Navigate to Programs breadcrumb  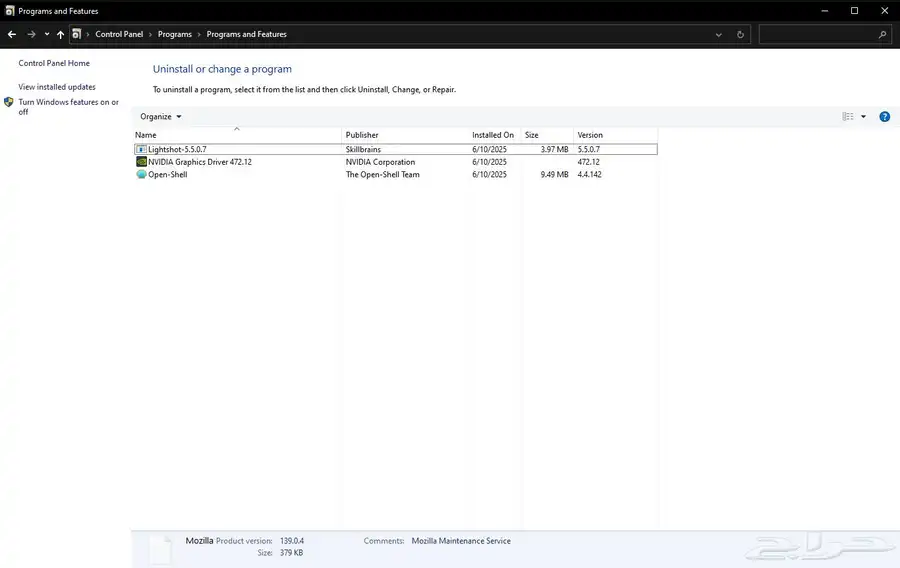point(174,34)
